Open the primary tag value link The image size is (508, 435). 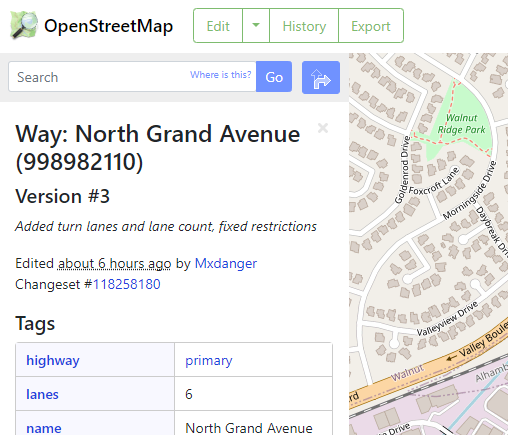click(209, 360)
